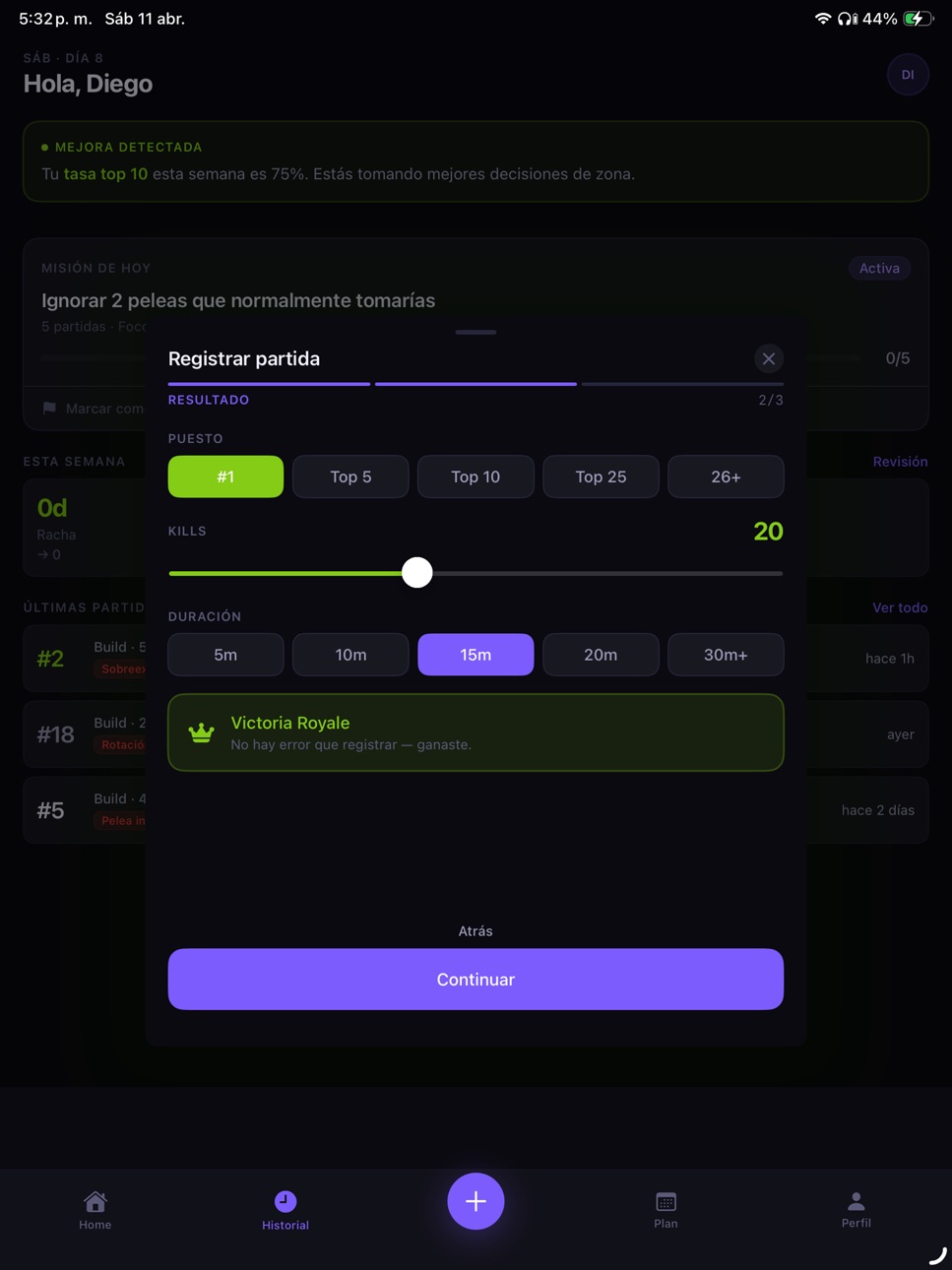
Task: Tap the DI profile avatar
Action: tap(908, 75)
